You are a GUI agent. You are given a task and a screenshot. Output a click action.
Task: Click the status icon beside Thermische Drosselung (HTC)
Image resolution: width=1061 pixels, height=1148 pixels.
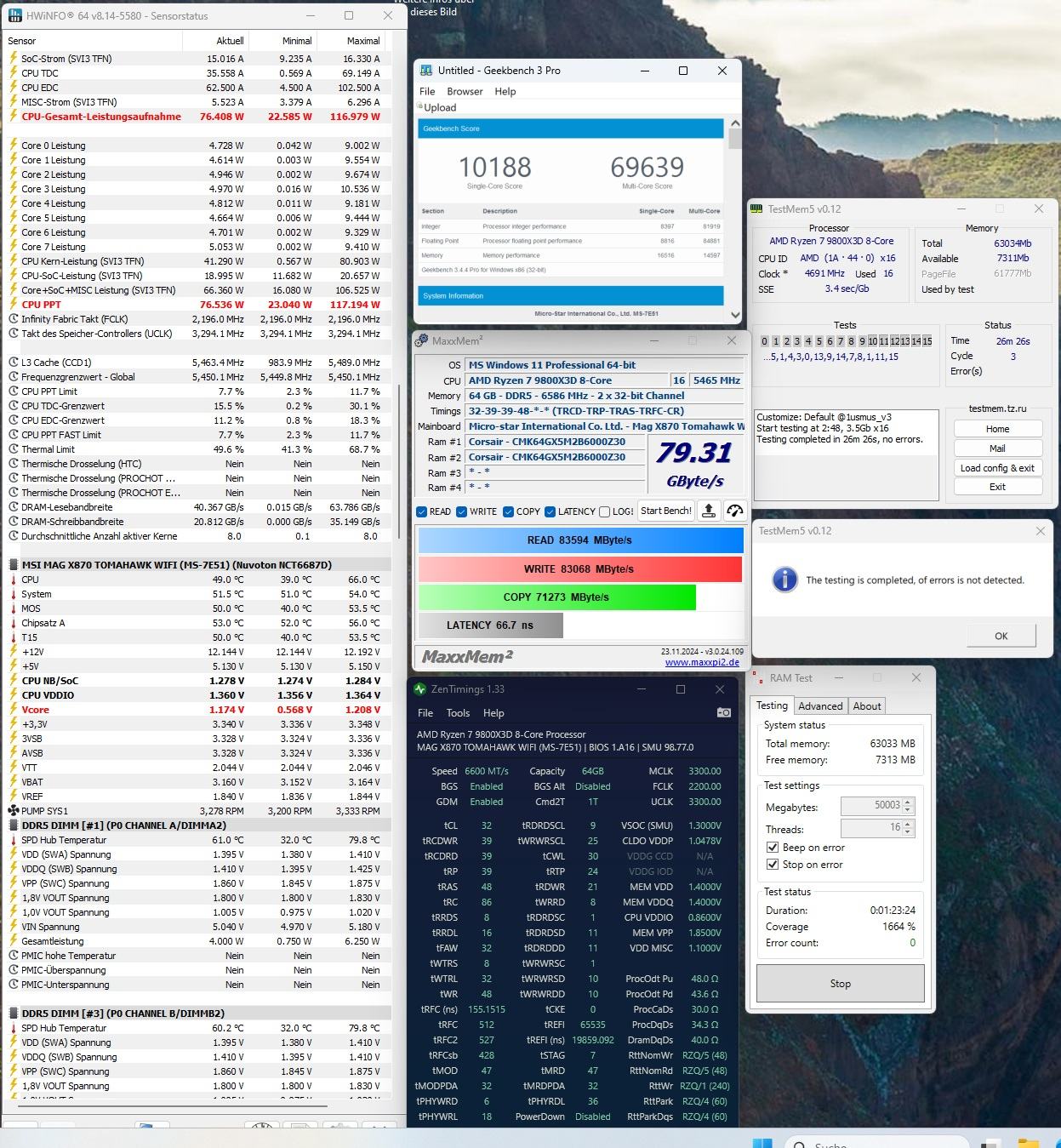[13, 464]
